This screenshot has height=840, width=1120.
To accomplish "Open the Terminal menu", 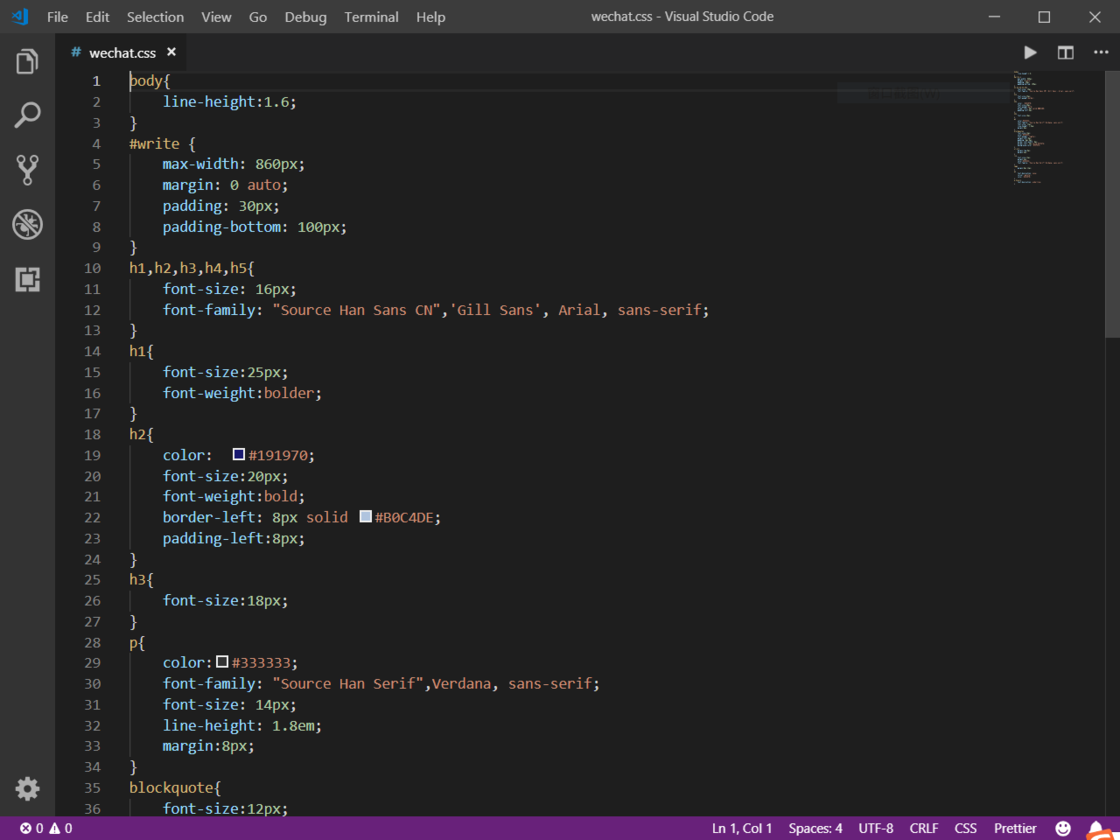I will point(371,17).
